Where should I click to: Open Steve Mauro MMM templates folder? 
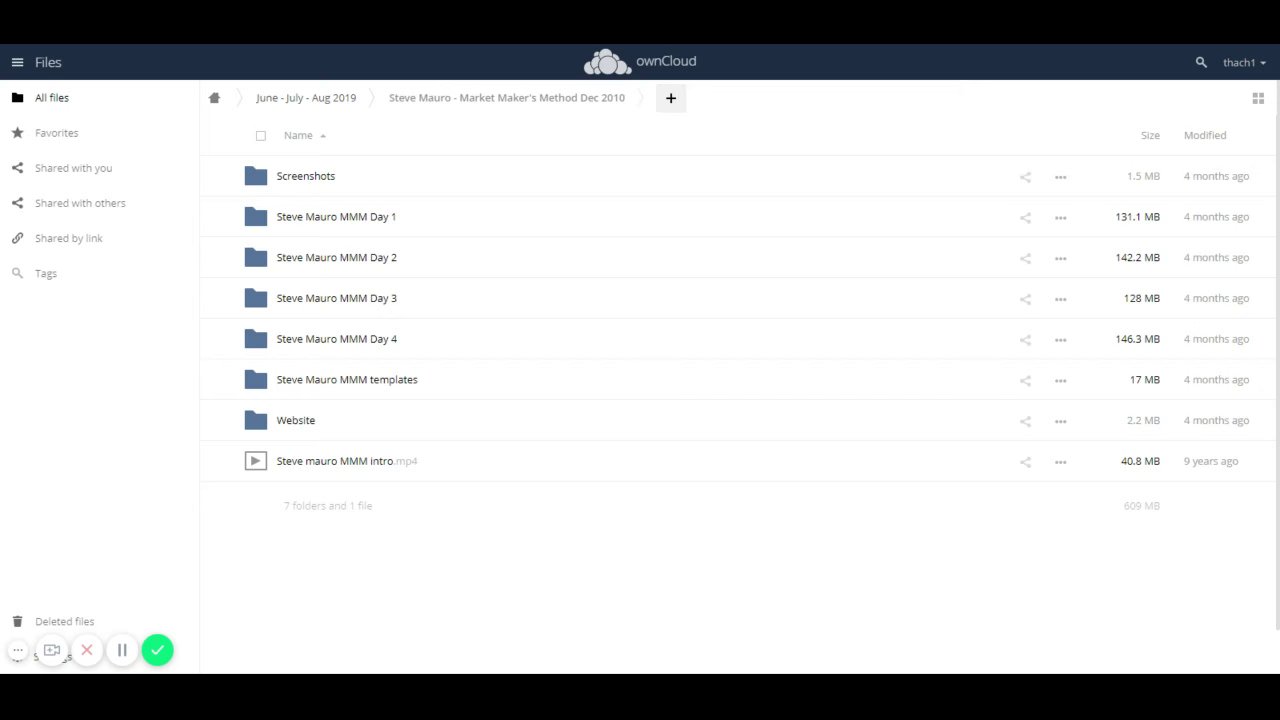pos(347,380)
